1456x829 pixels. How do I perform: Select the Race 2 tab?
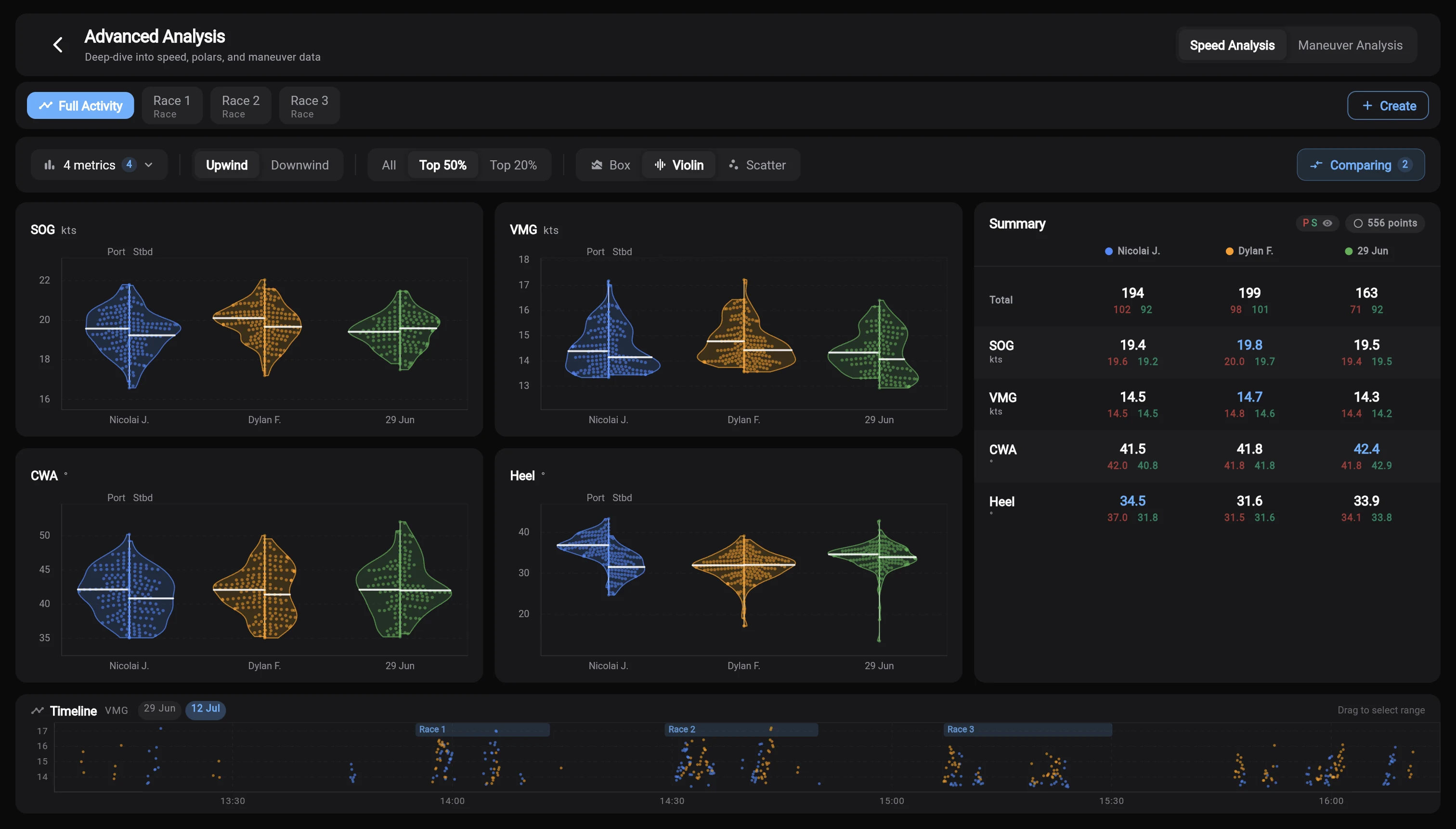point(240,106)
